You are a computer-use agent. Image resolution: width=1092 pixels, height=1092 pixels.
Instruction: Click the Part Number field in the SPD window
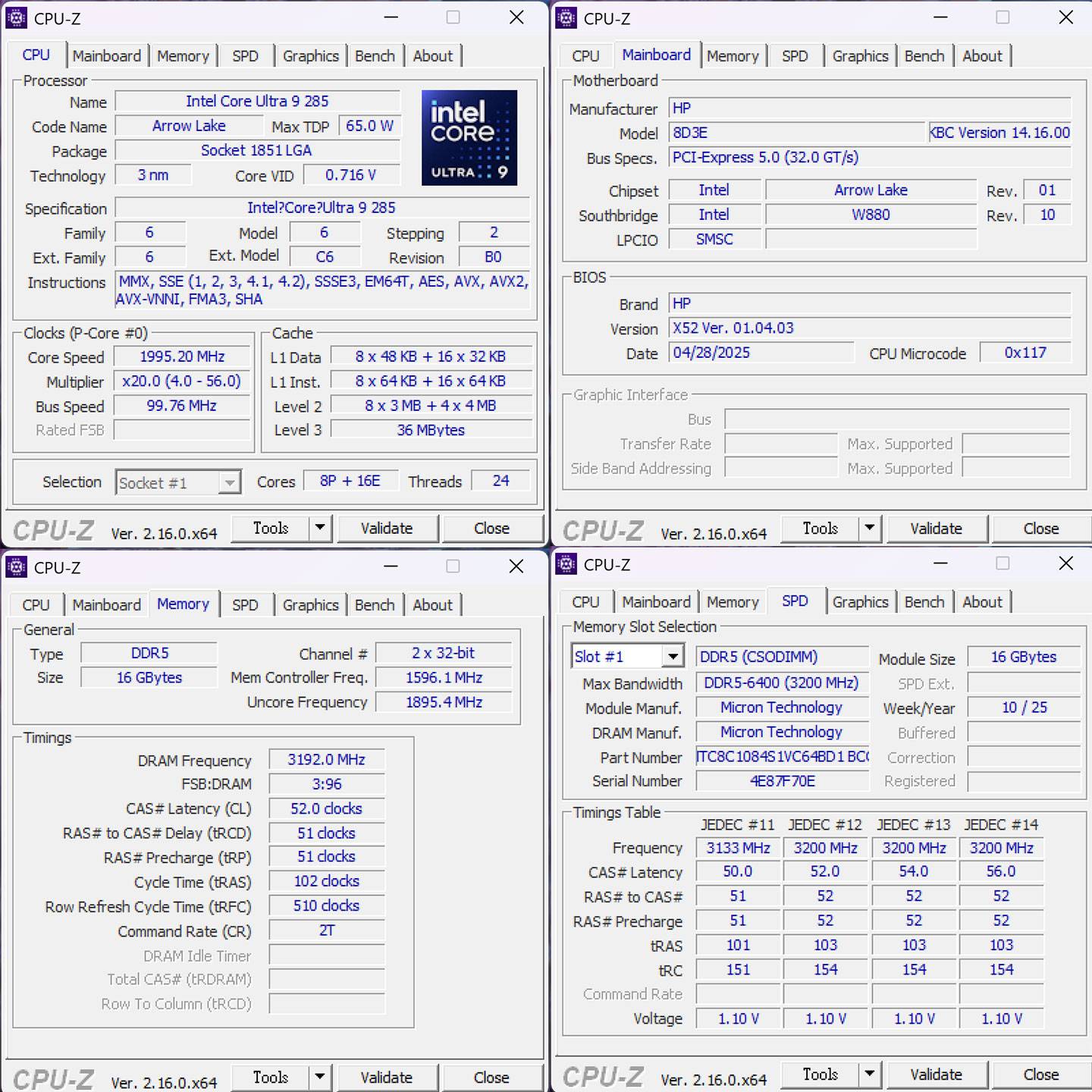[x=782, y=757]
